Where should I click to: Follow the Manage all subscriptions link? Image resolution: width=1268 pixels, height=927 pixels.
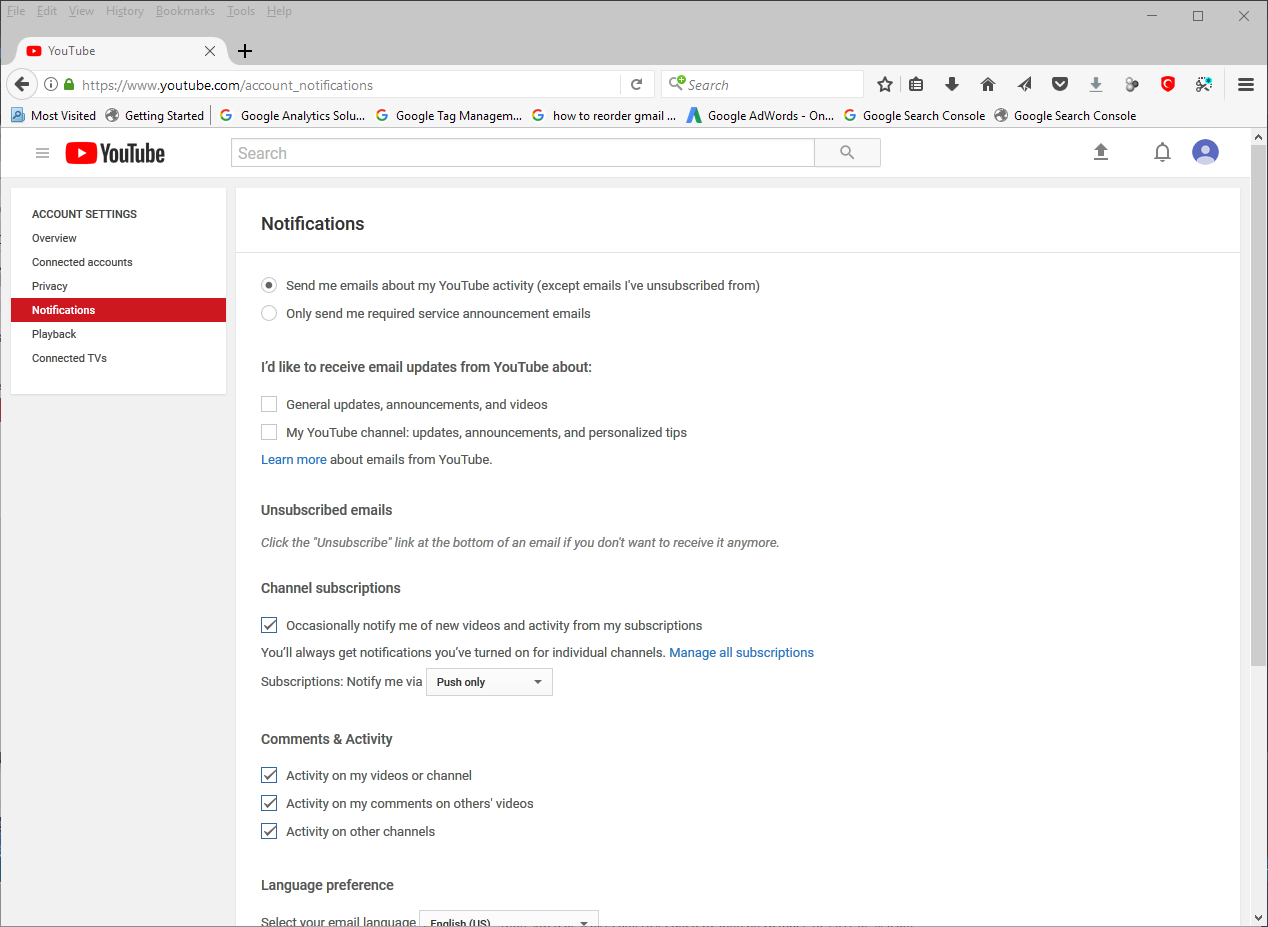click(x=741, y=652)
